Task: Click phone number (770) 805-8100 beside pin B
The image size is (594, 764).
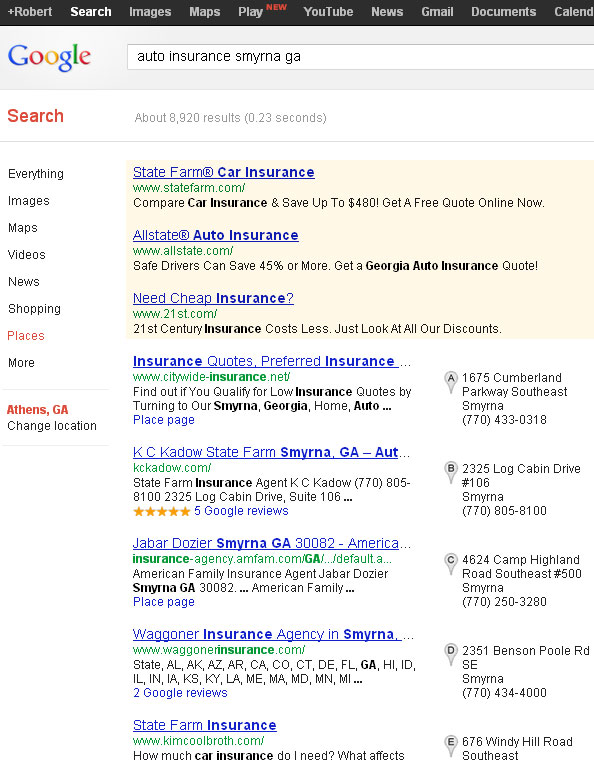Action: click(504, 511)
